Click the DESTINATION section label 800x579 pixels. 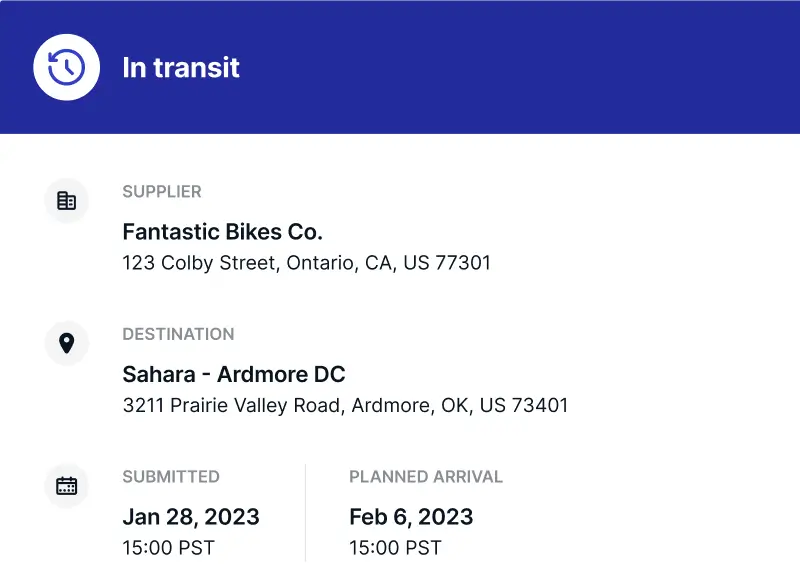point(178,334)
